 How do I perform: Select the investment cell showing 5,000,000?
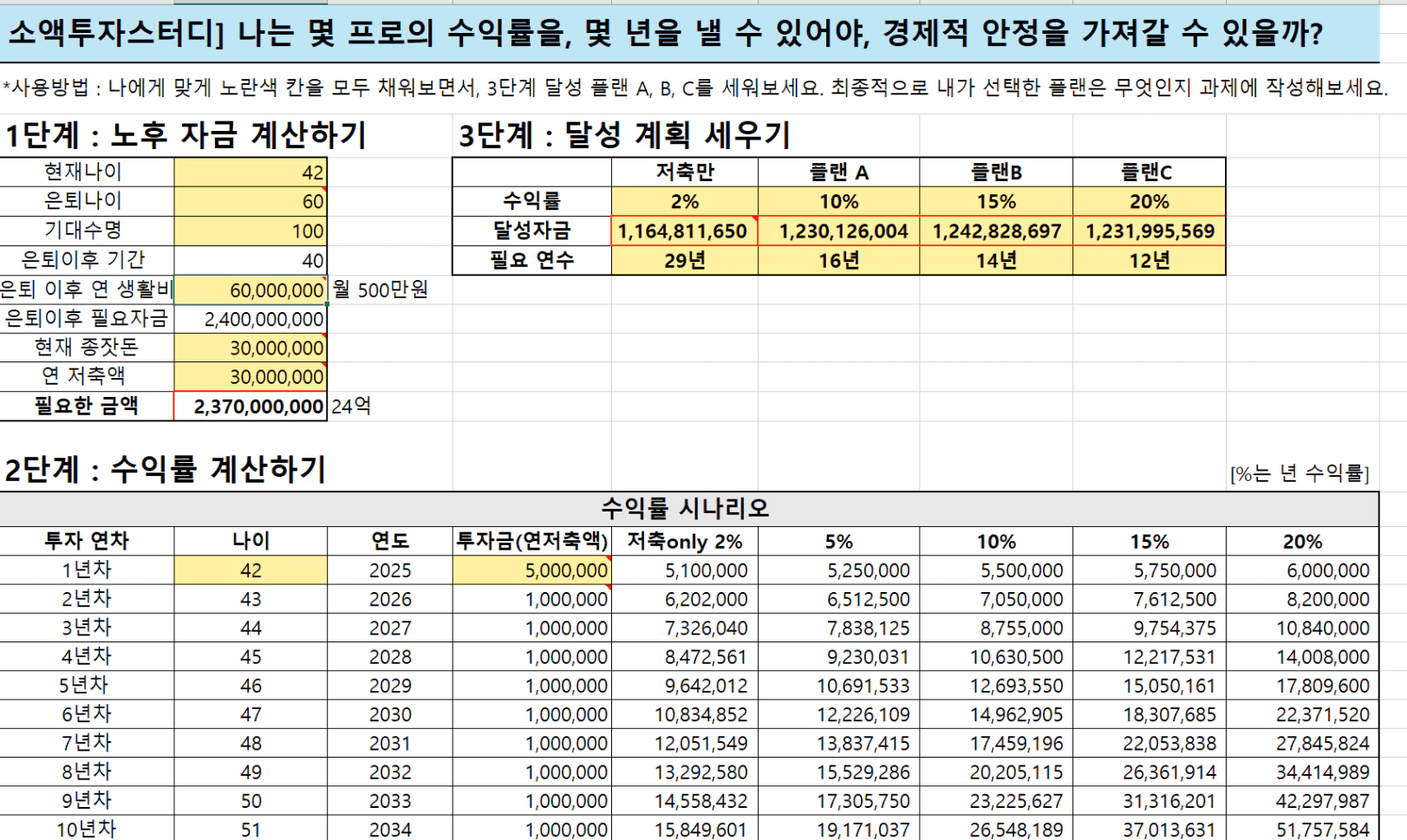pyautogui.click(x=531, y=570)
